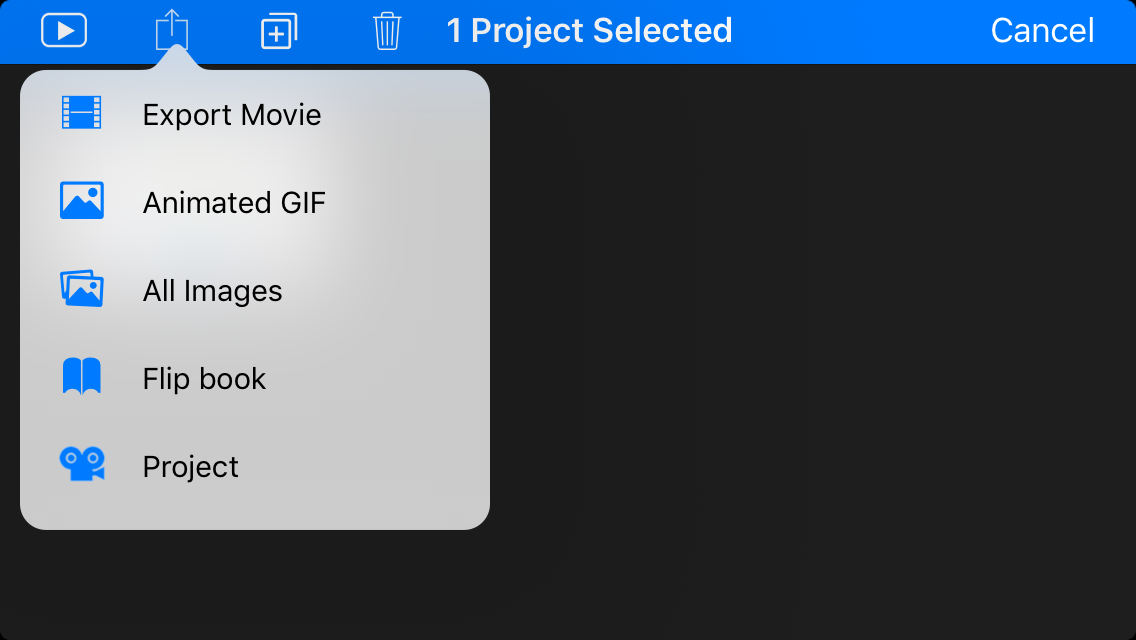Choose Animated GIF text option
The height and width of the screenshot is (640, 1136).
pos(234,203)
